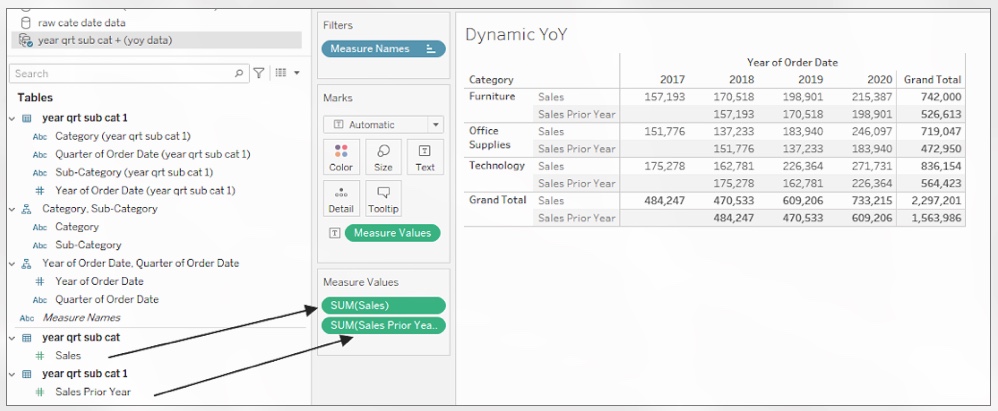The width and height of the screenshot is (998, 411).
Task: Open the Size mark property
Action: (383, 157)
